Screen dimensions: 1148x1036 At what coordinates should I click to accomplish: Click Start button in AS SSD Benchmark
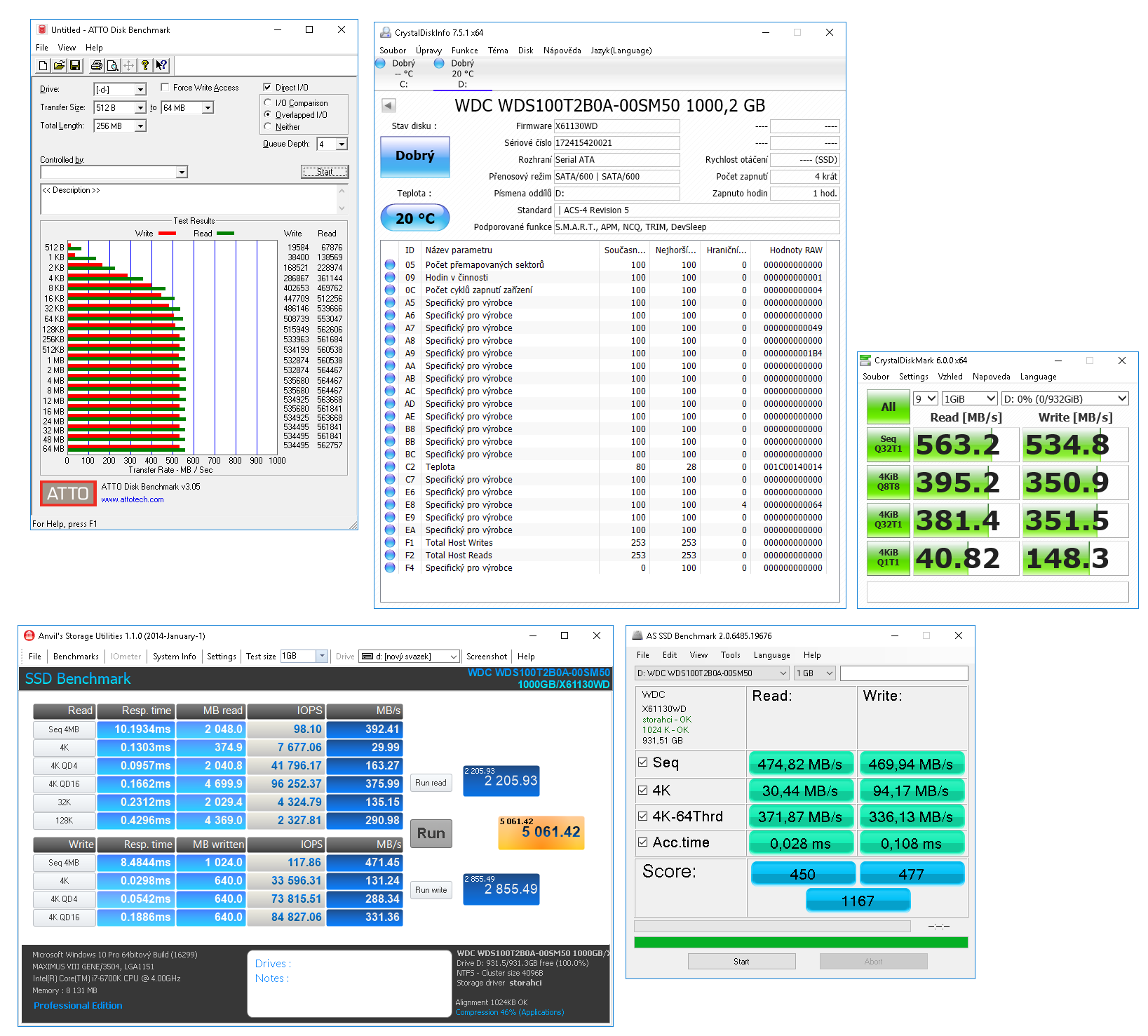742,962
